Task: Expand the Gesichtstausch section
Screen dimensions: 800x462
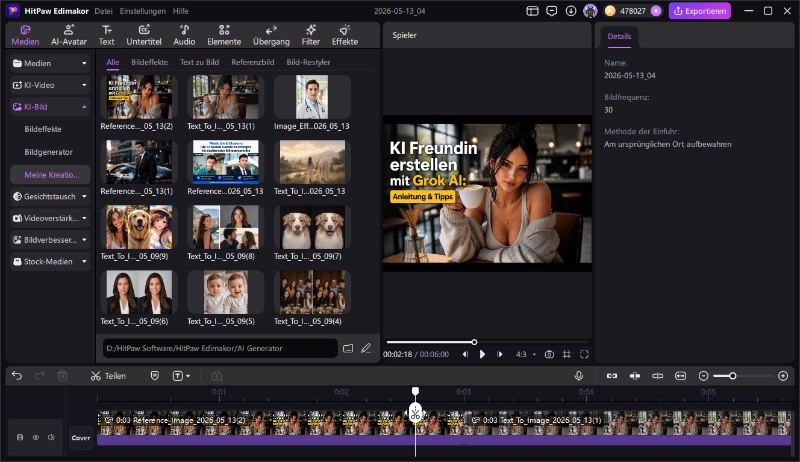Action: tap(49, 196)
